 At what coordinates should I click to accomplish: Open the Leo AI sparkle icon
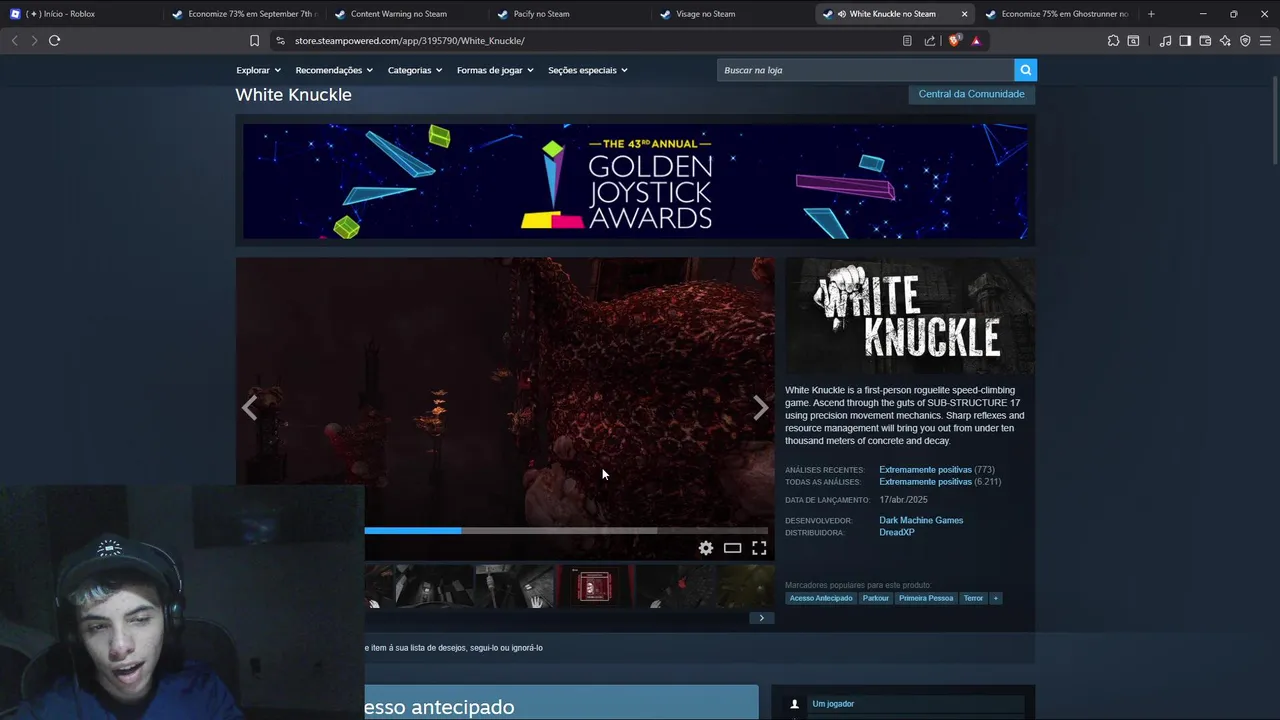[x=1225, y=41]
